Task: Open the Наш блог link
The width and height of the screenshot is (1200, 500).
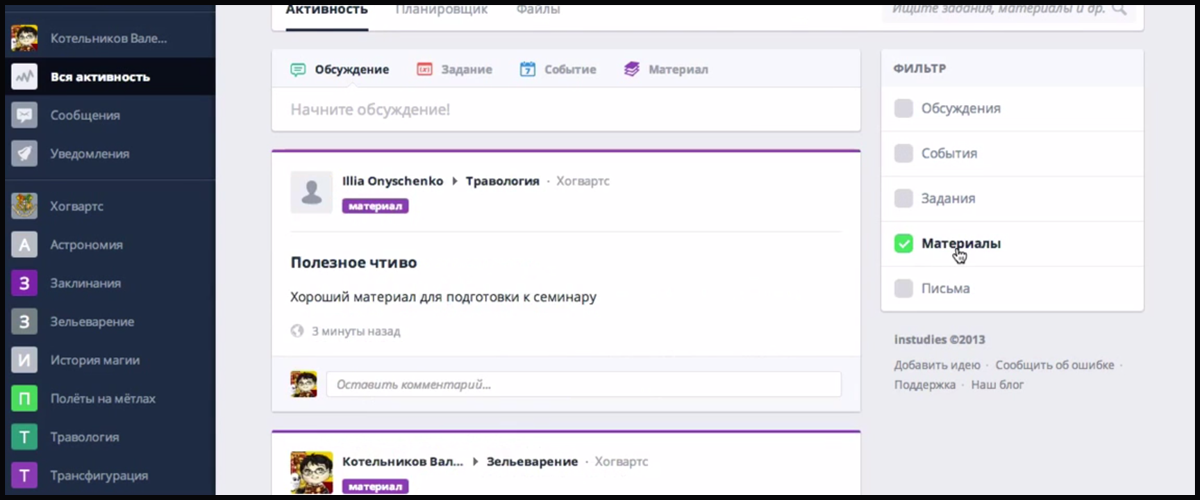Action: click(997, 384)
